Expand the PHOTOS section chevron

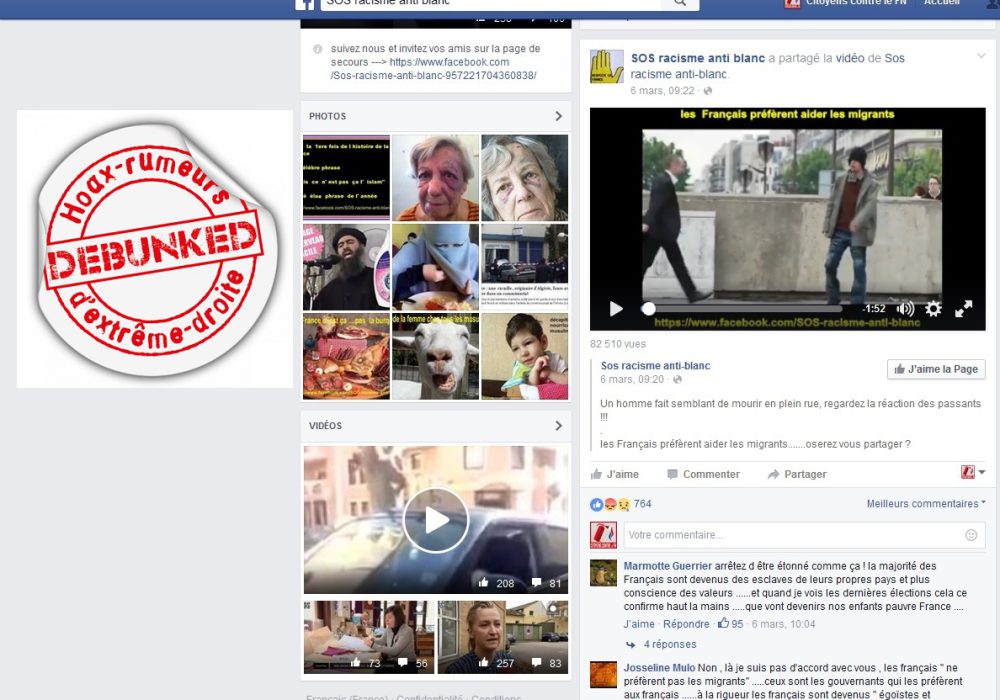coord(559,116)
